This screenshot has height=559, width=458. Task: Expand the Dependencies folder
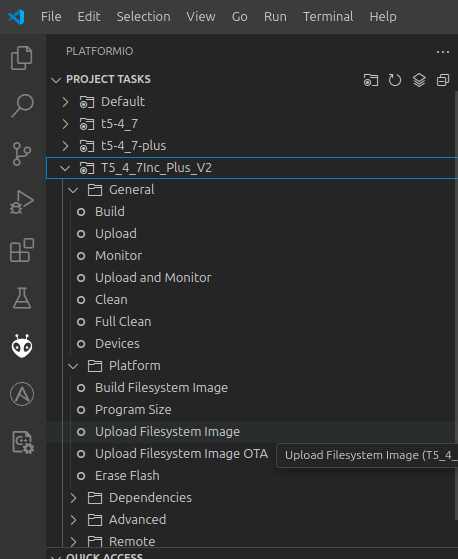tap(73, 498)
